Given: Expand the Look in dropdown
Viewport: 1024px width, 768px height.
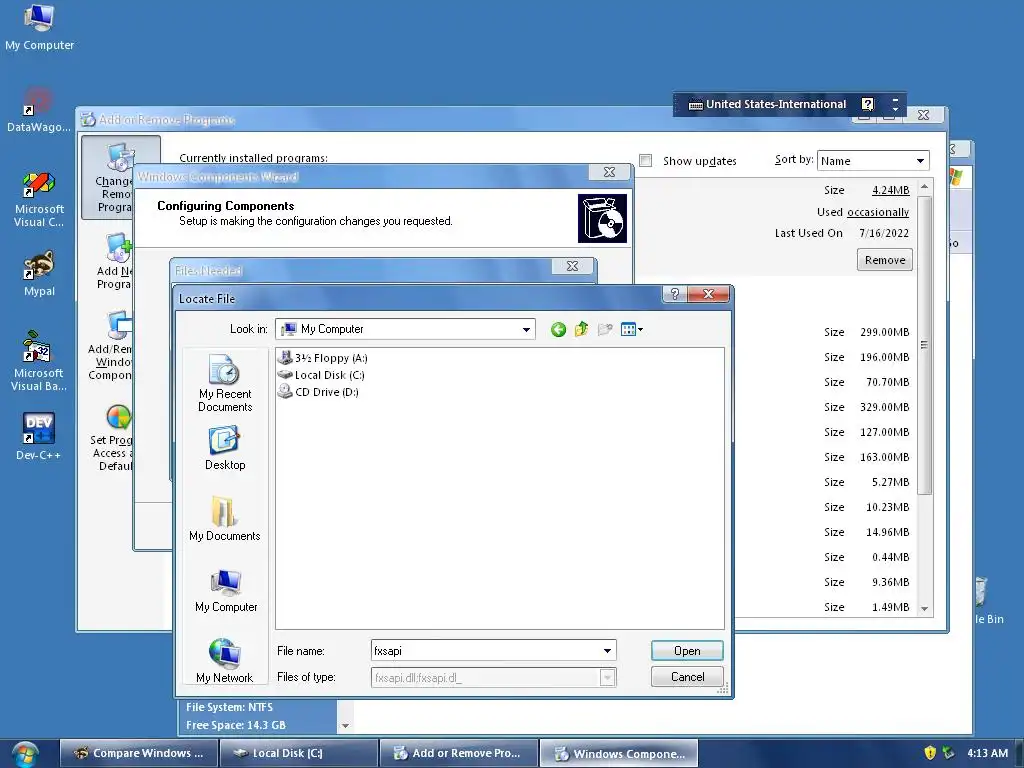Looking at the screenshot, I should click(526, 330).
